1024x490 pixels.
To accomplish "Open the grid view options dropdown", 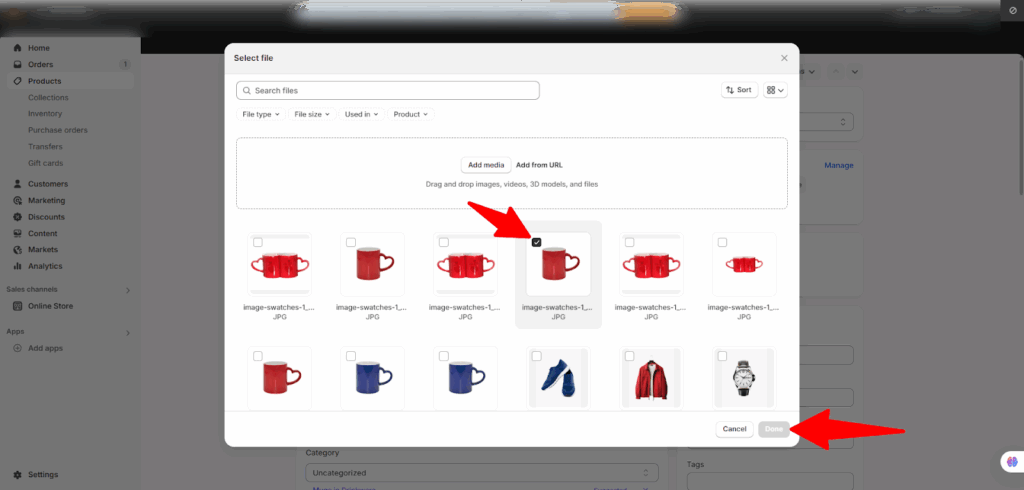I will pyautogui.click(x=775, y=90).
